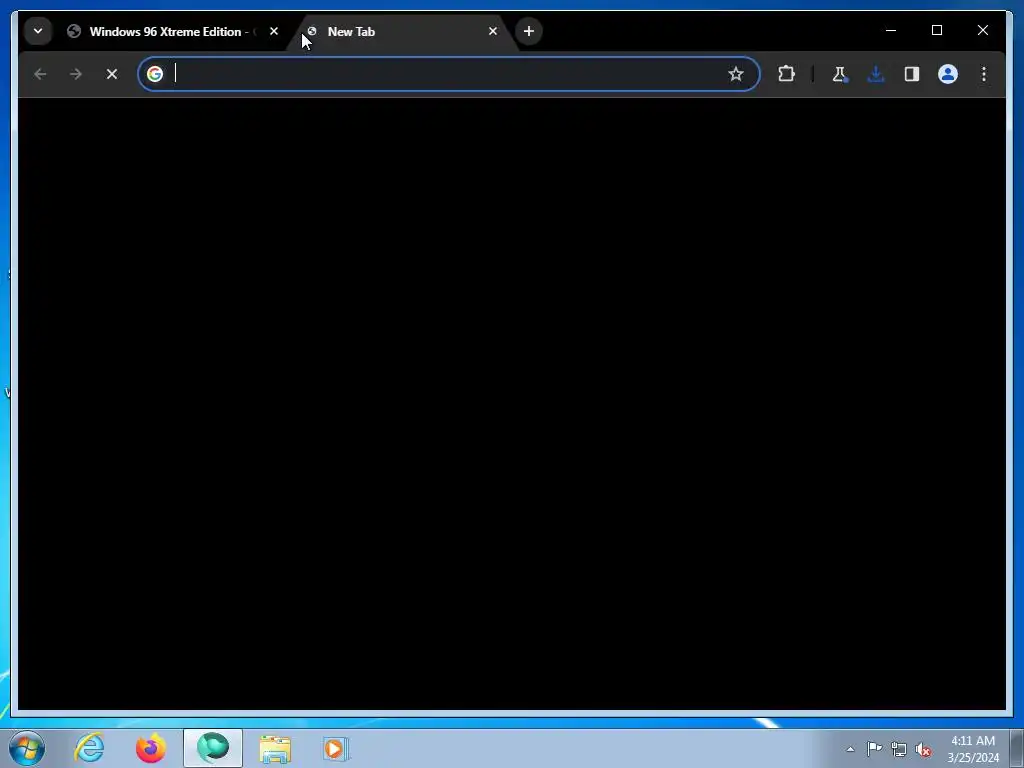Select the New Tab tab

pos(400,31)
